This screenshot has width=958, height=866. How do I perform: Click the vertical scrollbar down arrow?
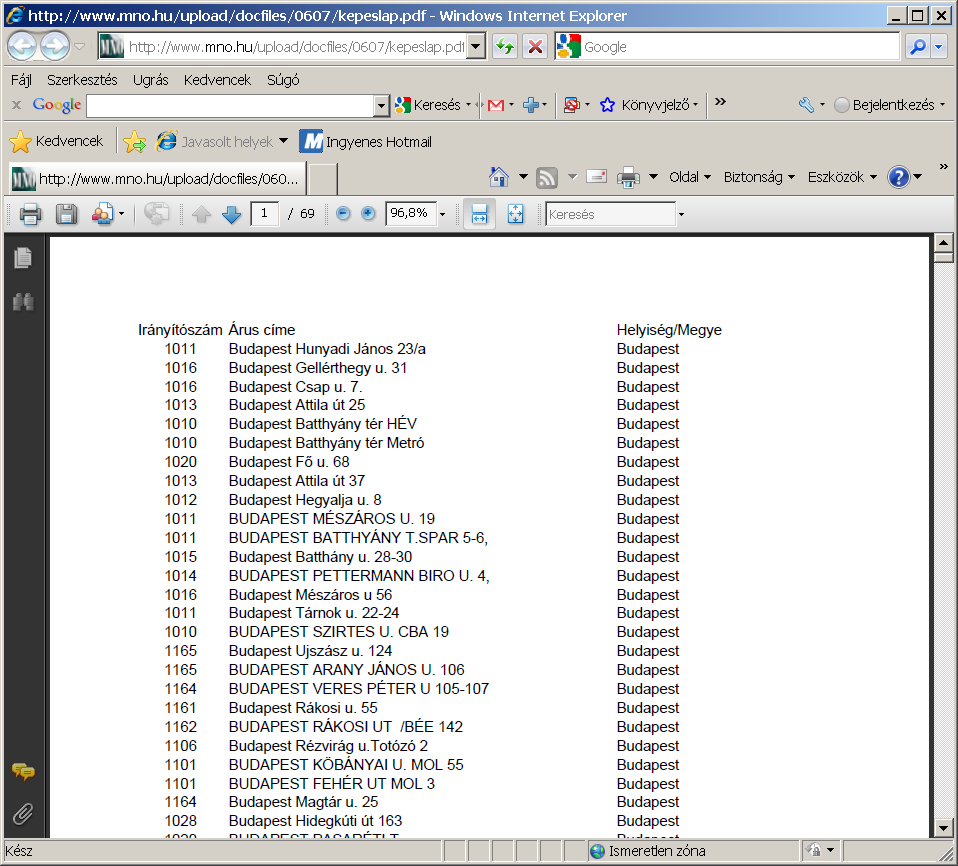click(943, 828)
